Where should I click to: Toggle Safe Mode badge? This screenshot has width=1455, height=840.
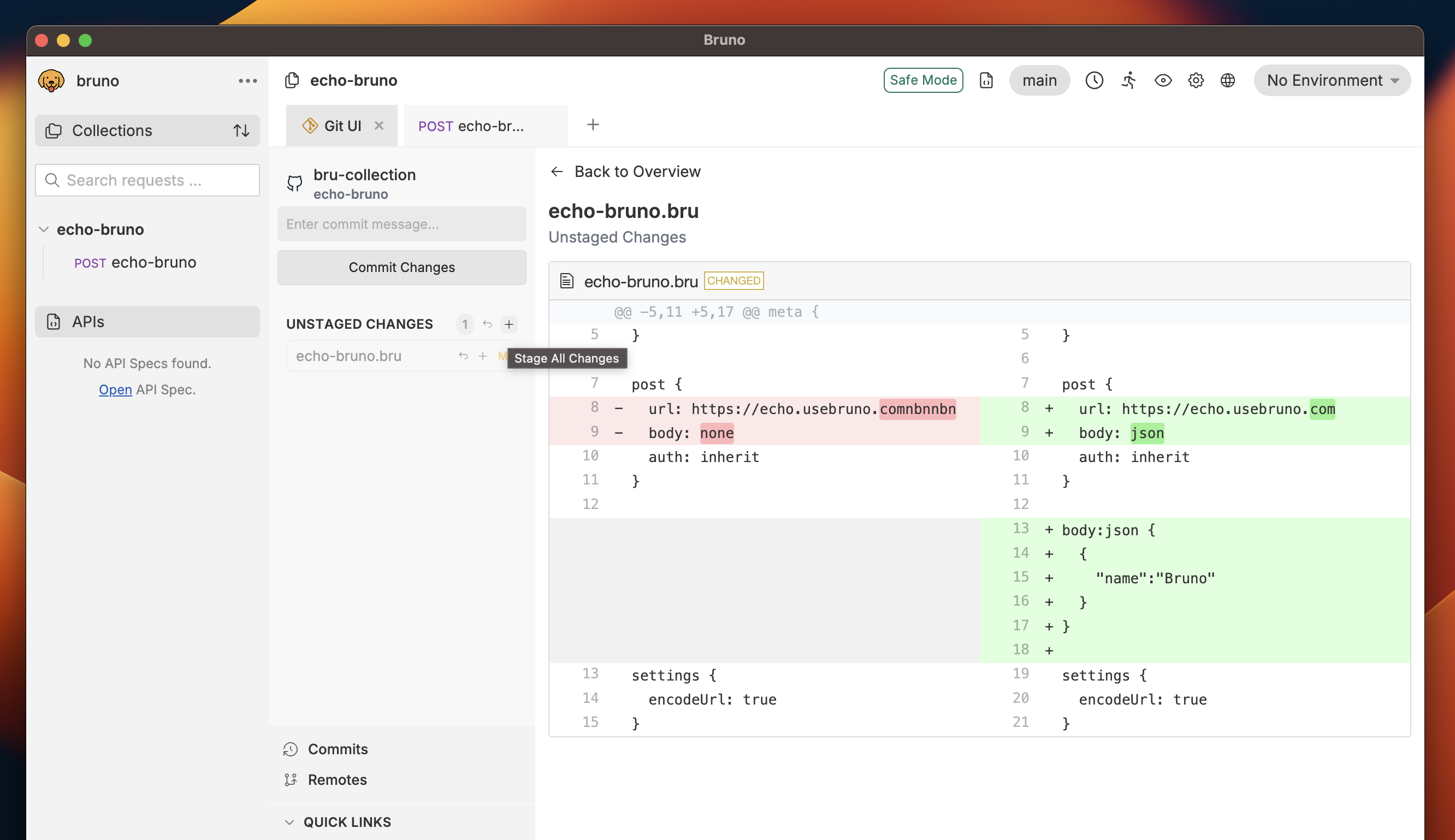(x=923, y=80)
